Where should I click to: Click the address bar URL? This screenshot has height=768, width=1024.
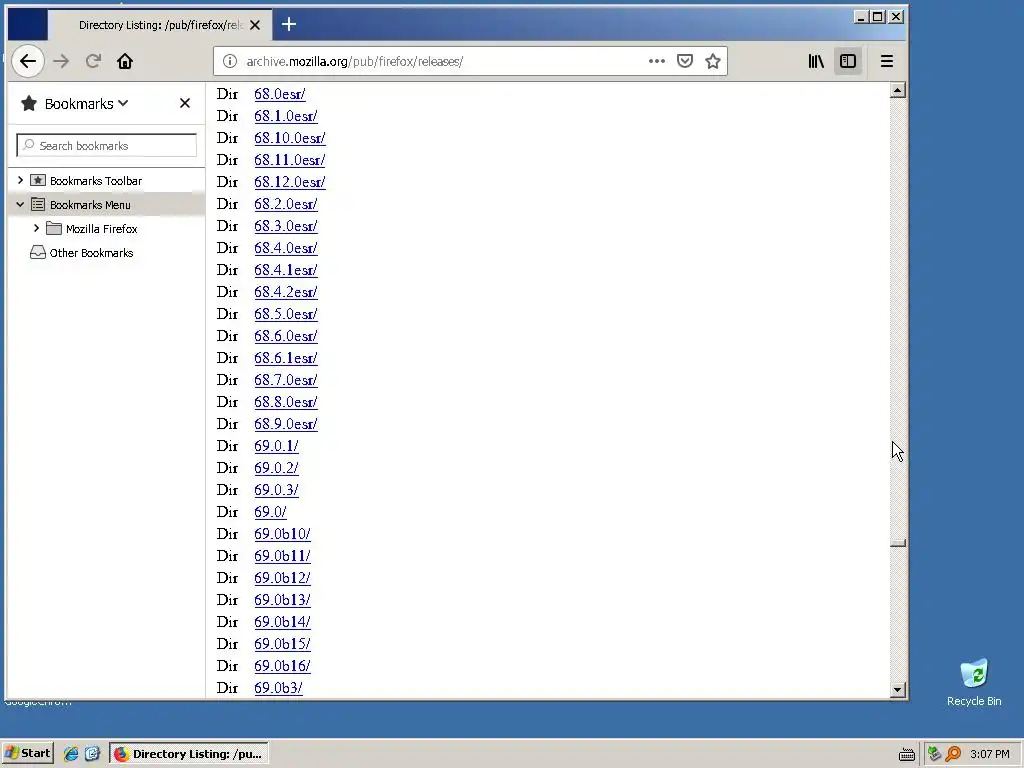(355, 61)
